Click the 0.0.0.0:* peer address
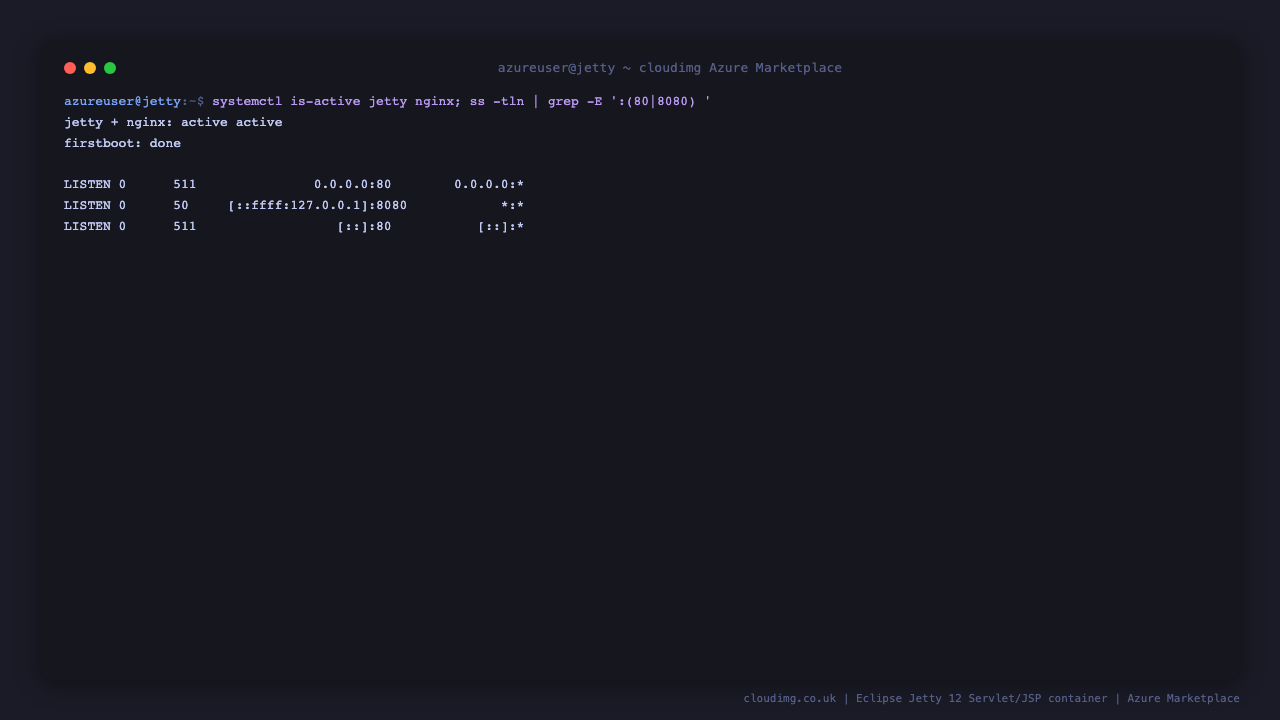1280x720 pixels. click(x=489, y=185)
